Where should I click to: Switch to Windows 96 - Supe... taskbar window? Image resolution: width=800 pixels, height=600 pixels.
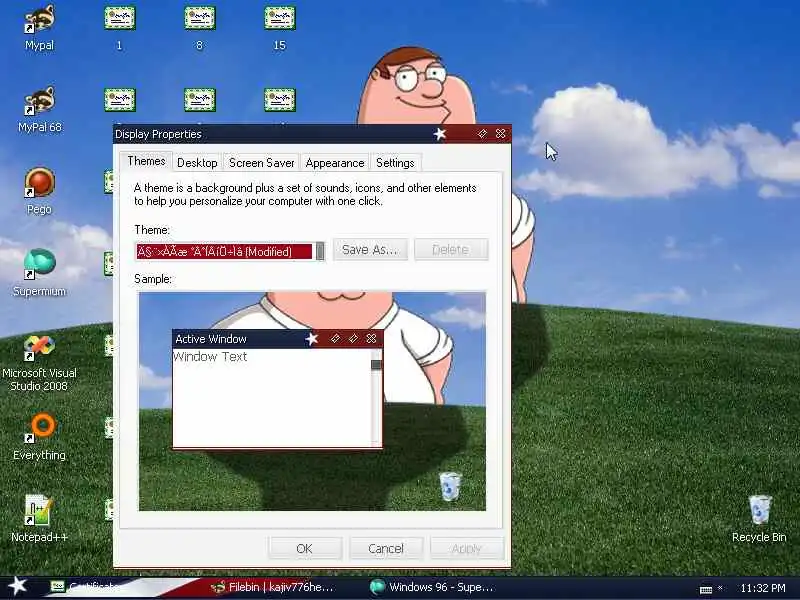(432, 587)
